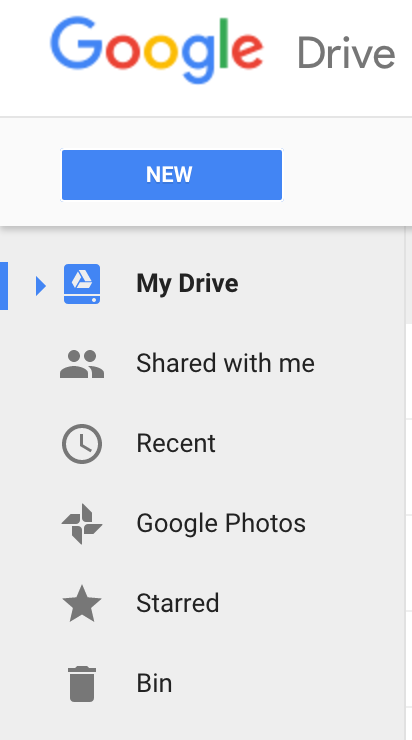412x740 pixels.
Task: Click the letter G of the Google logo
Action: pyautogui.click(x=77, y=44)
